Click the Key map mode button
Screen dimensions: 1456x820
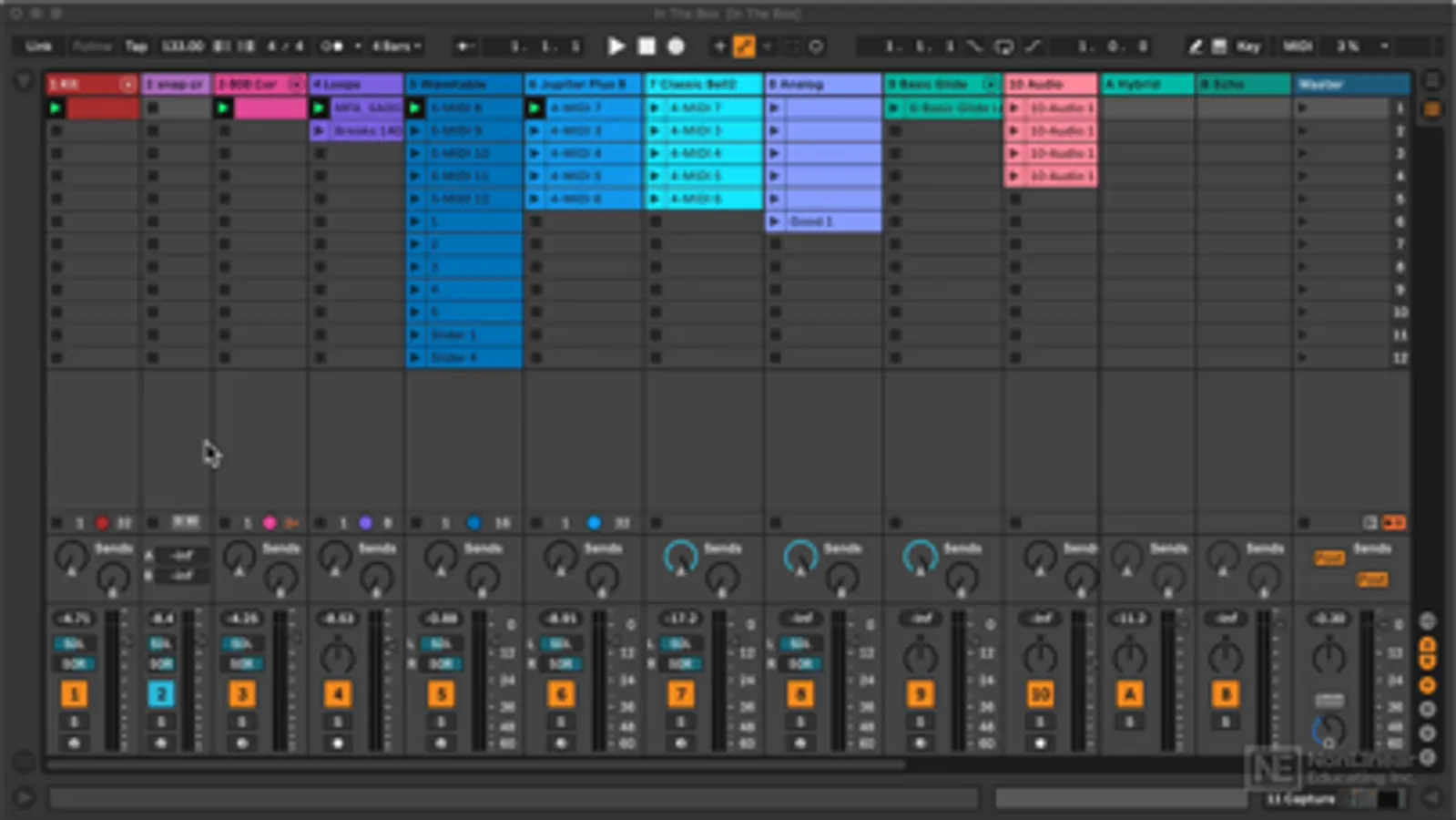click(x=1247, y=46)
